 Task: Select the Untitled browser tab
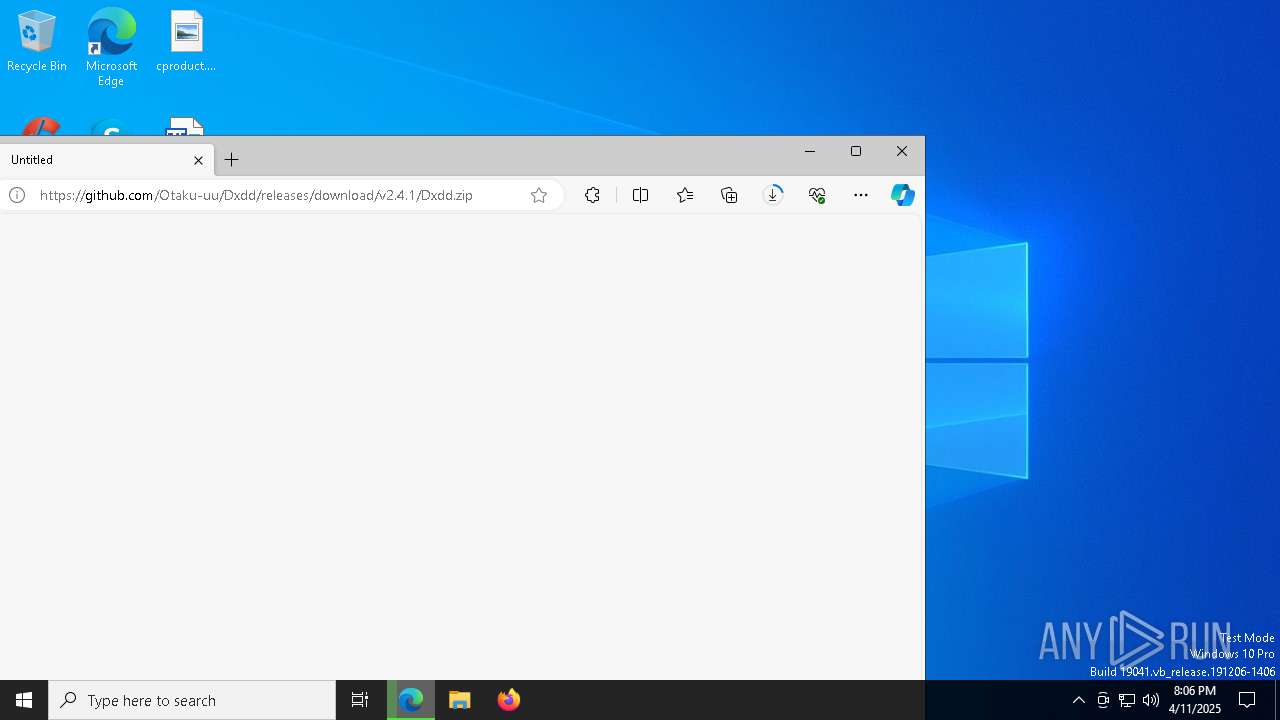point(105,160)
